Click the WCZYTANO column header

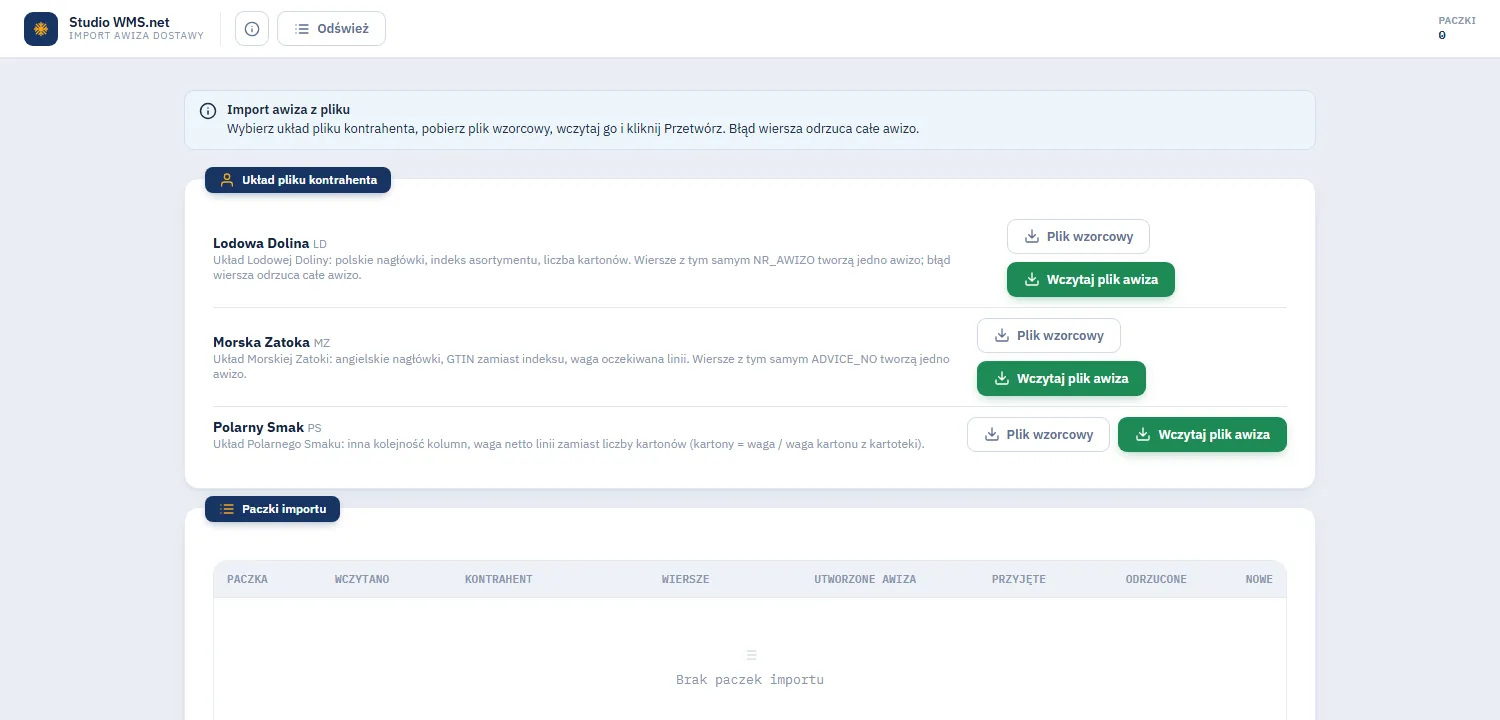(362, 579)
